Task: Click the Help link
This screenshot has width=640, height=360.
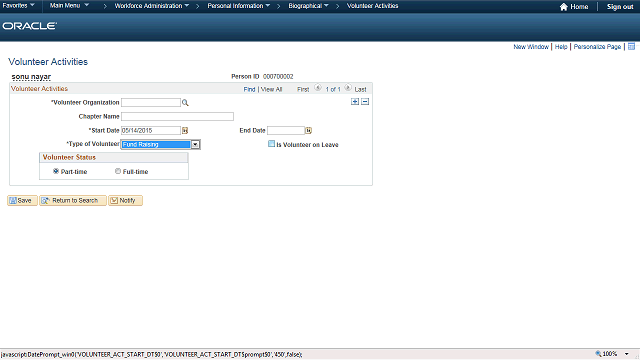Action: tap(561, 47)
